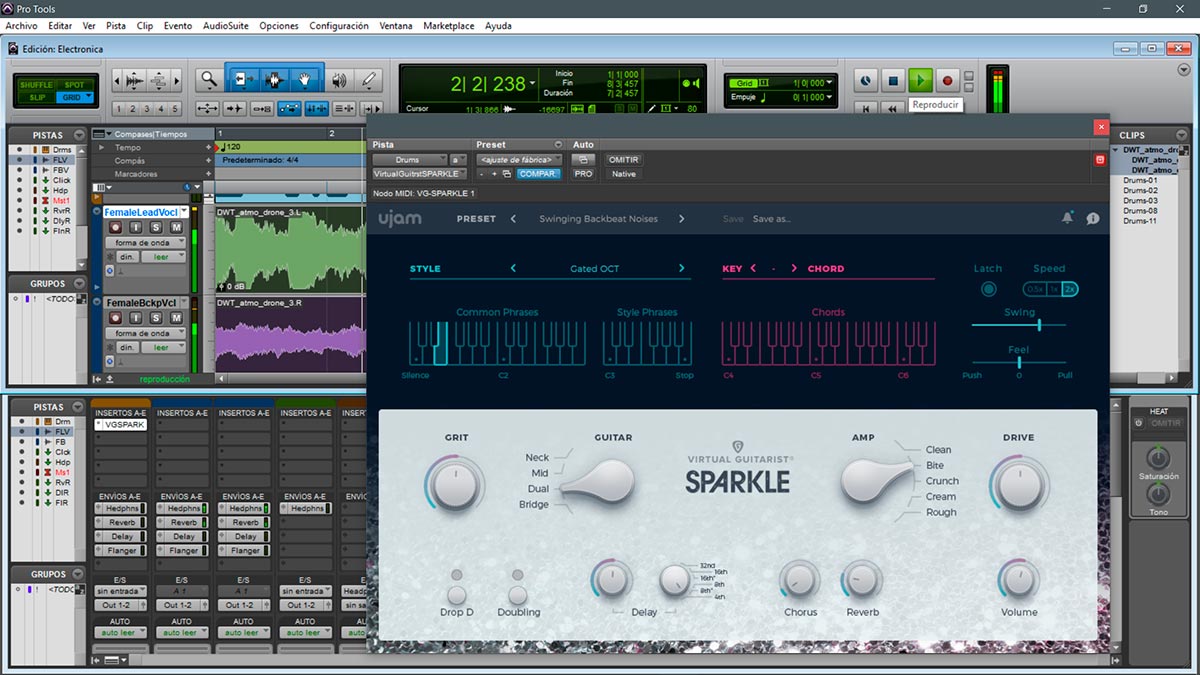Set speed to 2x
1200x675 pixels.
[1069, 289]
